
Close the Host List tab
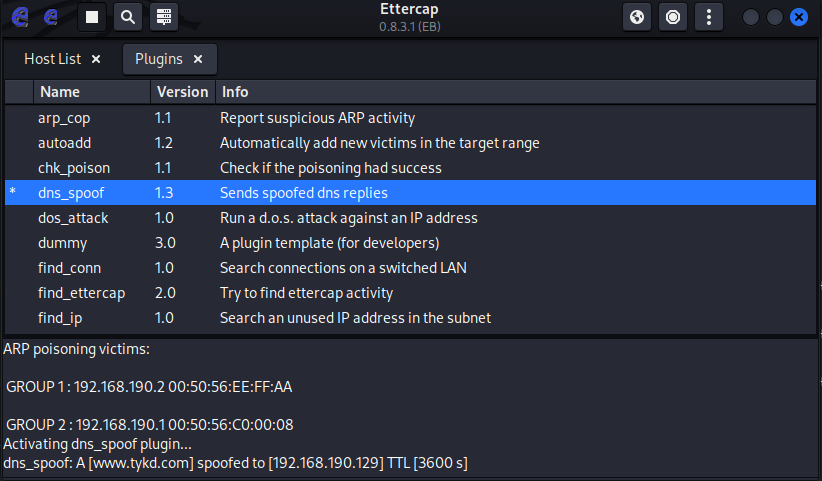[x=96, y=59]
